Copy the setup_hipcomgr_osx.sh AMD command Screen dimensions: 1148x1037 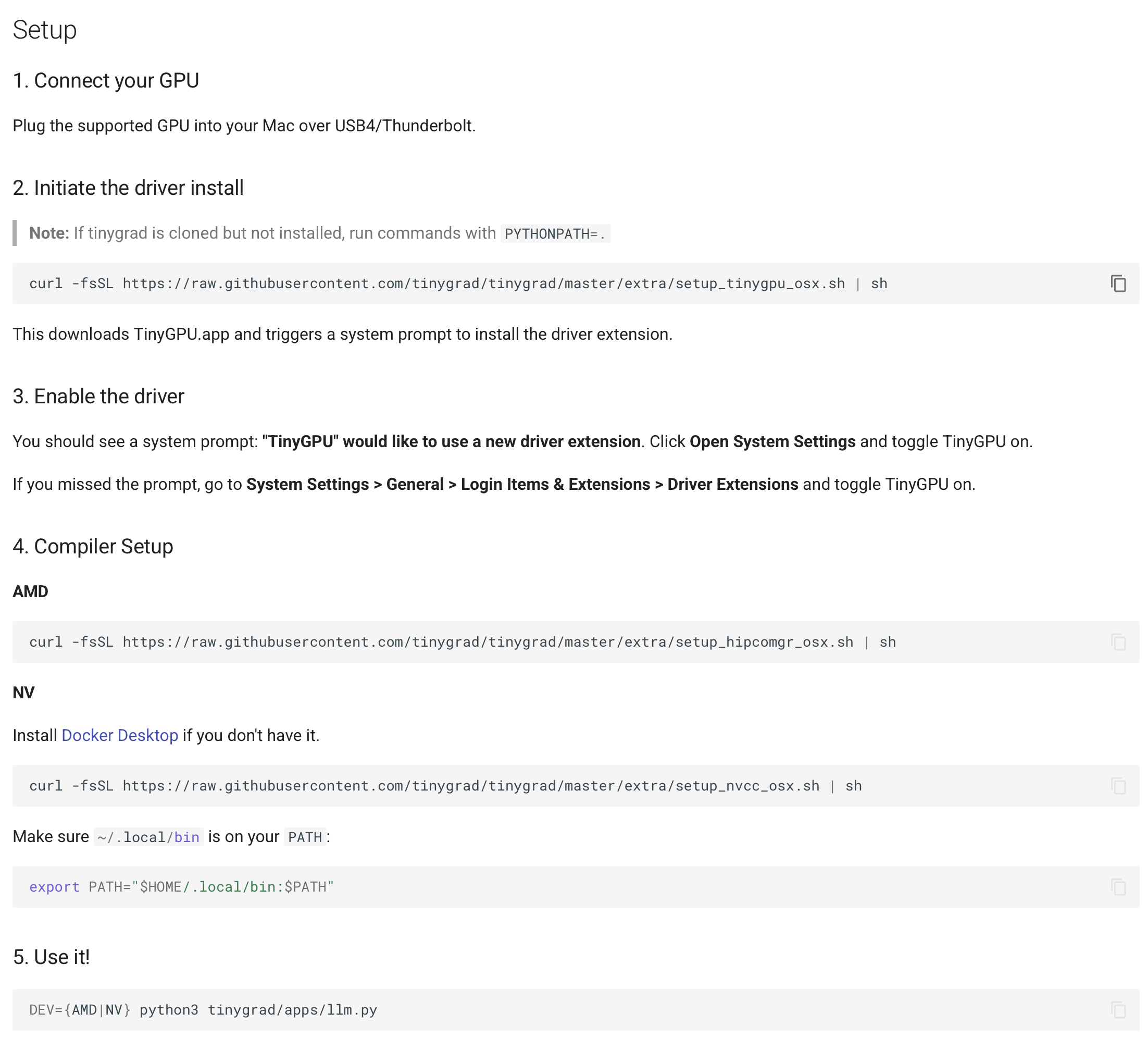click(x=1118, y=642)
